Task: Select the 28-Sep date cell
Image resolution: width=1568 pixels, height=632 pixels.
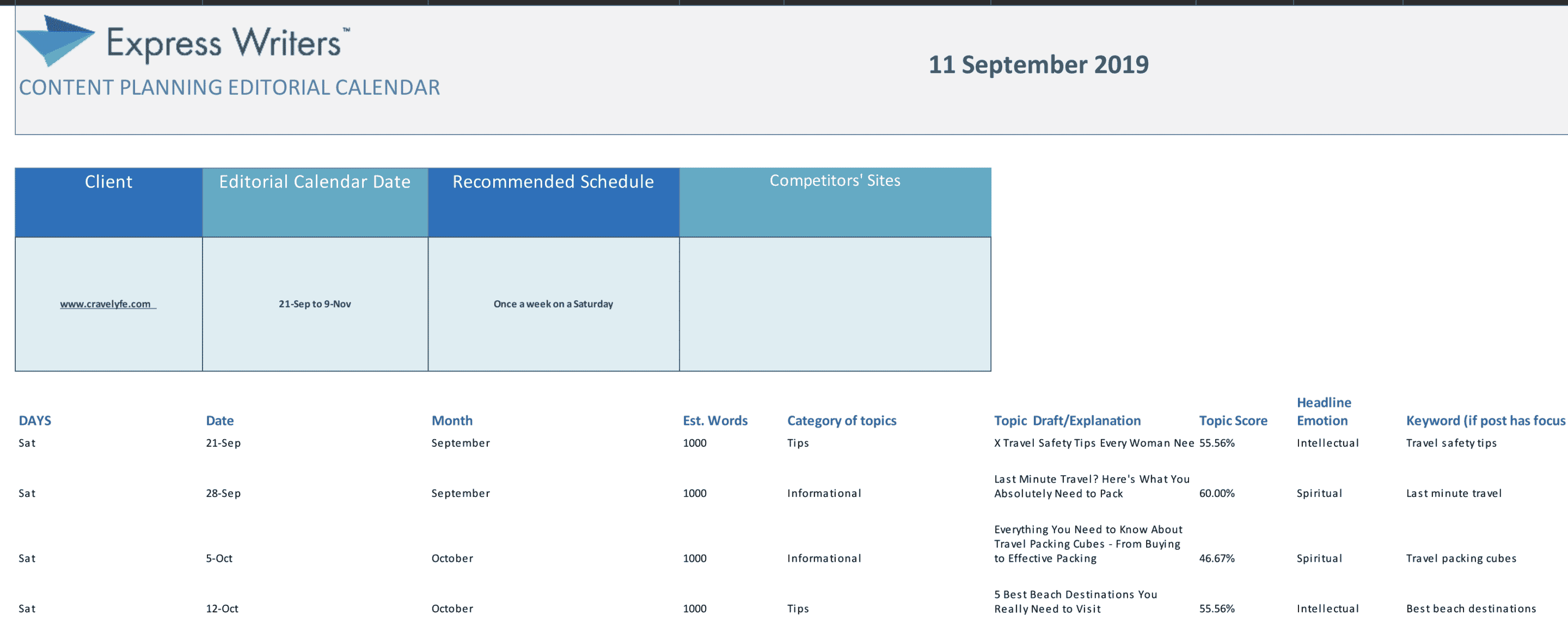Action: pyautogui.click(x=223, y=493)
